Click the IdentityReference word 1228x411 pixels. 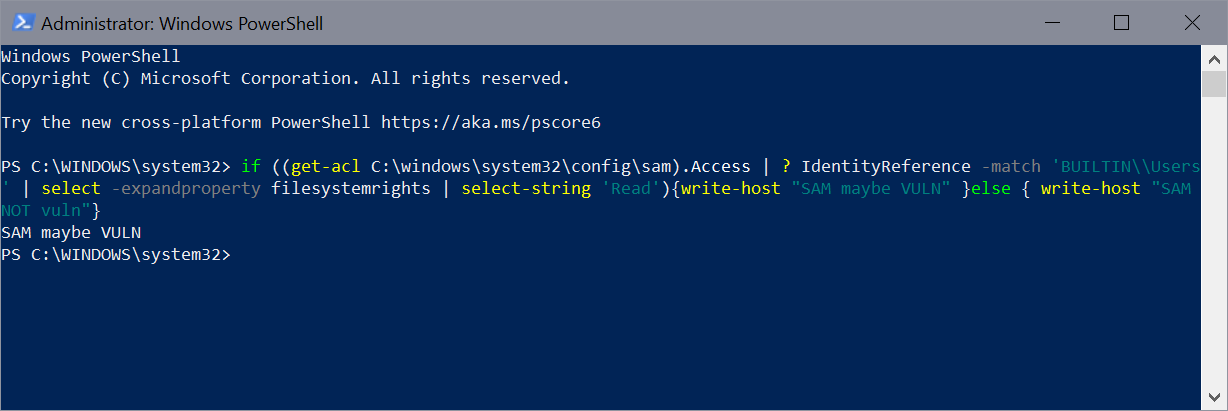click(x=883, y=166)
